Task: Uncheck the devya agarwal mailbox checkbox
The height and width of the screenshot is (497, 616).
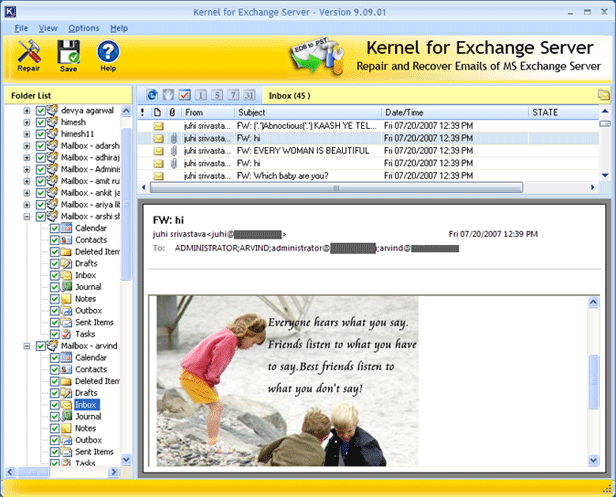Action: (x=40, y=111)
